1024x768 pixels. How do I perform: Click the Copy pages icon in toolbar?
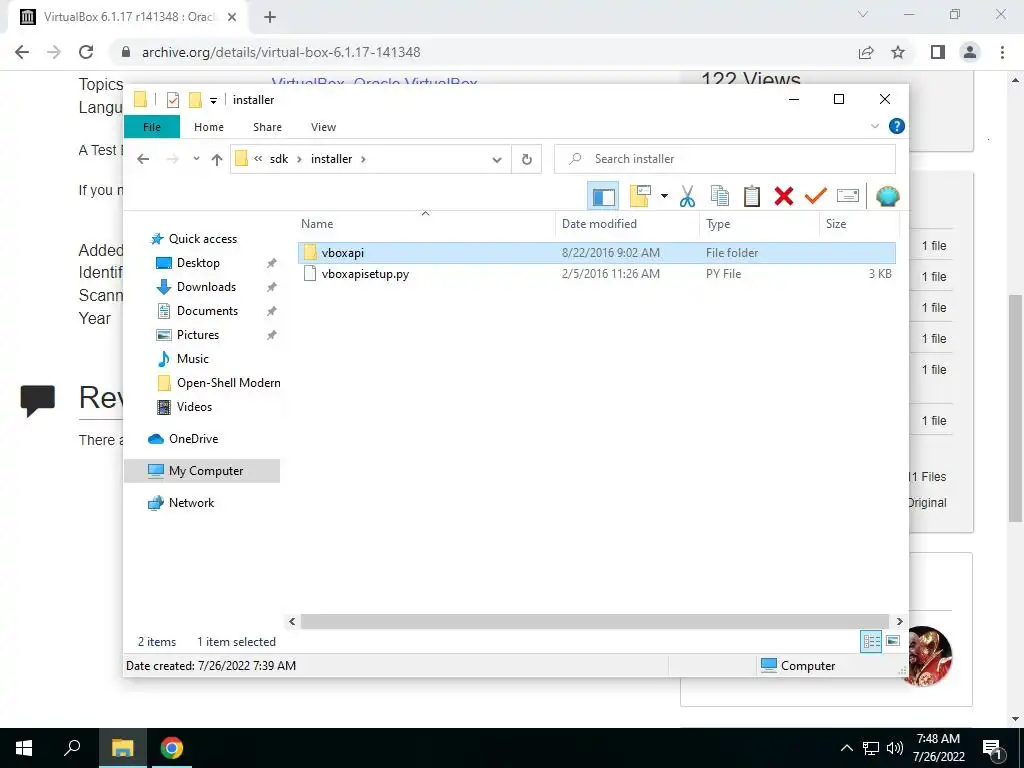(x=720, y=196)
